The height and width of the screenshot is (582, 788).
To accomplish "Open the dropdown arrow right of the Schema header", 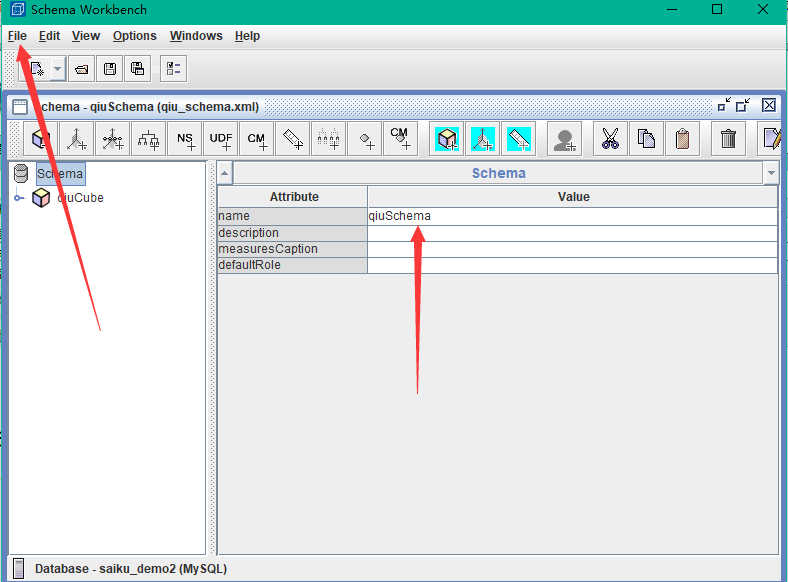I will (771, 174).
